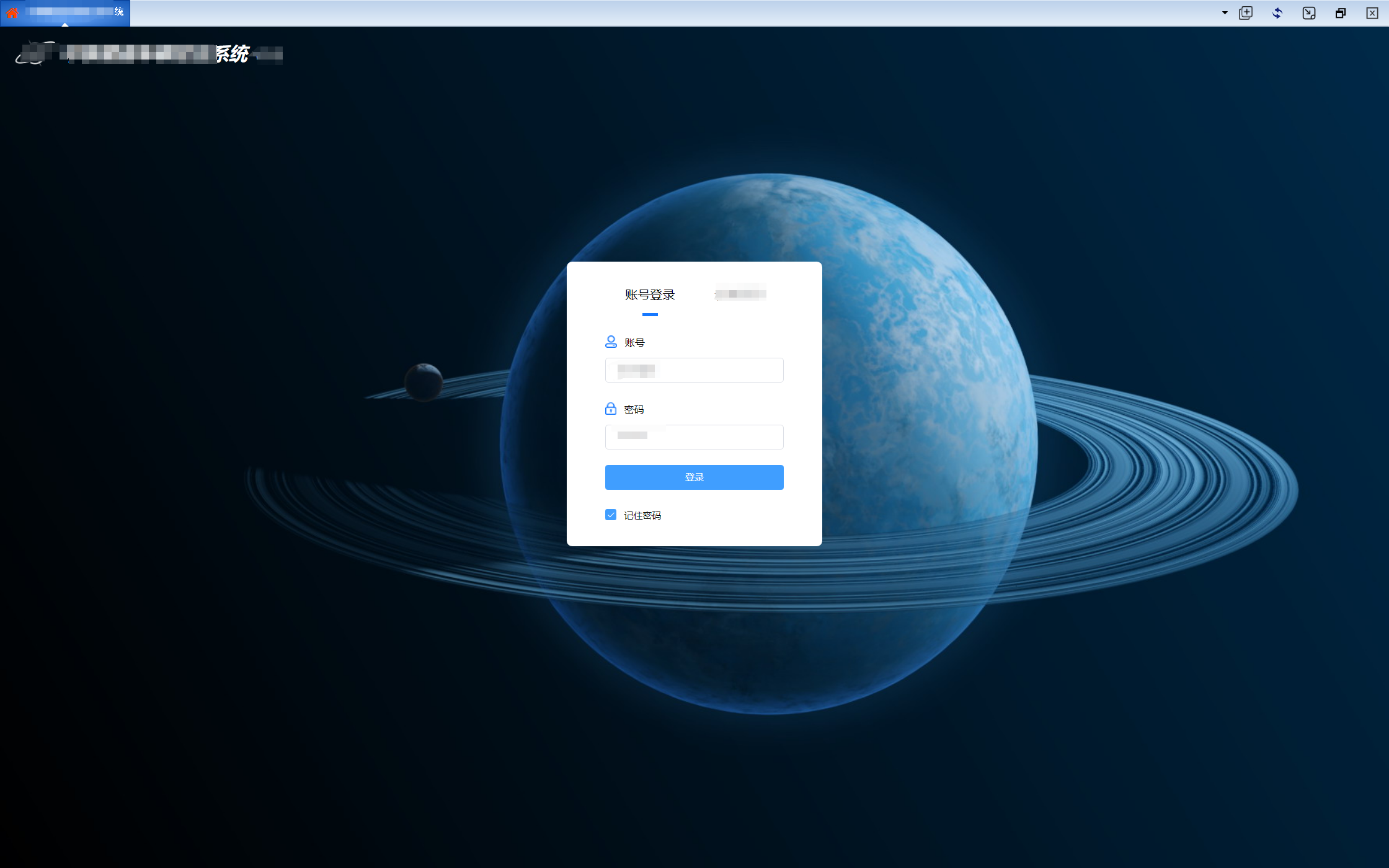The image size is (1389, 868).
Task: Open the tab list dropdown arrow
Action: [x=1225, y=12]
